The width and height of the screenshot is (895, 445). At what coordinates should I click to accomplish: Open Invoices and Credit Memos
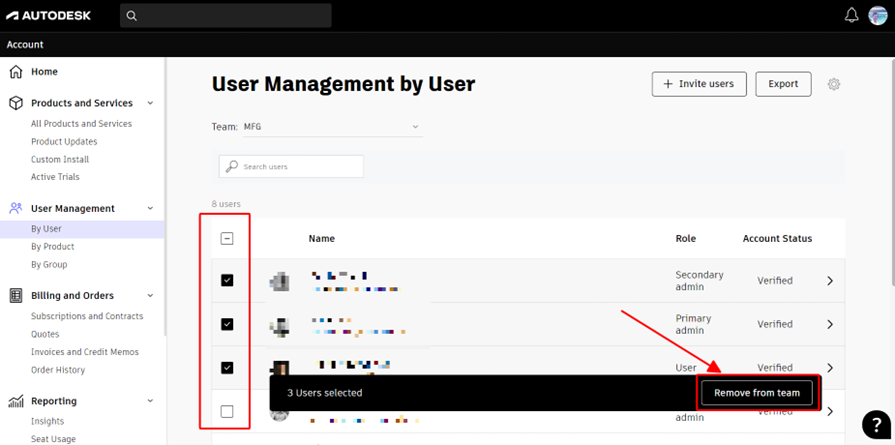coord(84,352)
